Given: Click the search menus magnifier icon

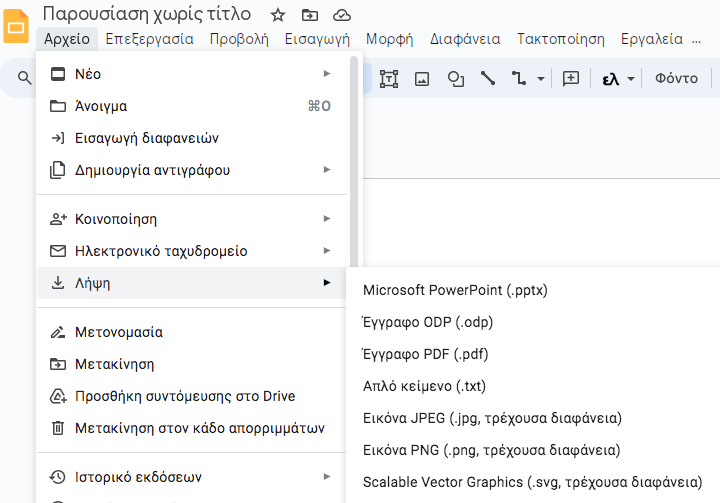Looking at the screenshot, I should [25, 78].
